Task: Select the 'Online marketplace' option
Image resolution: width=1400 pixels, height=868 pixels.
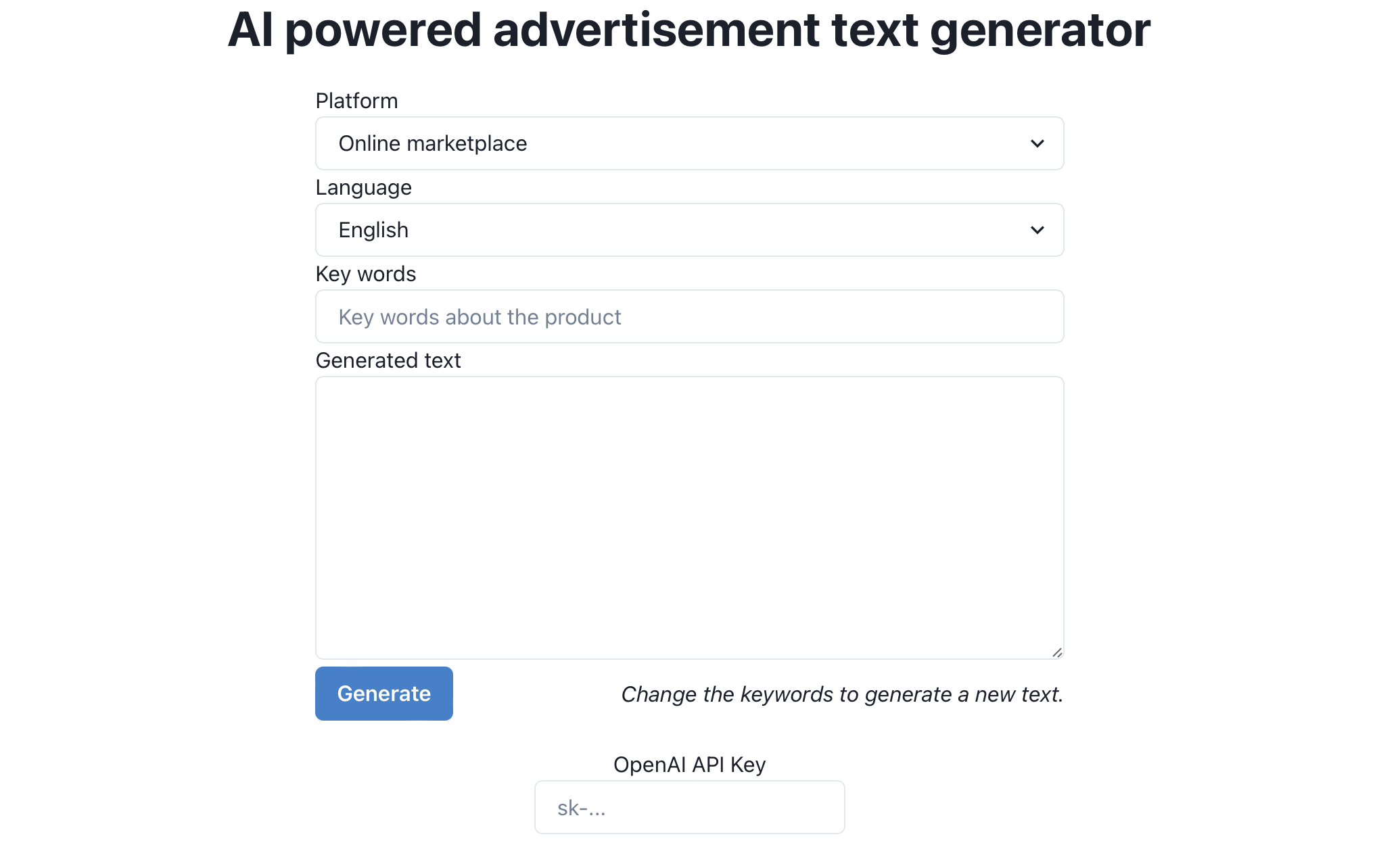Action: [x=433, y=143]
